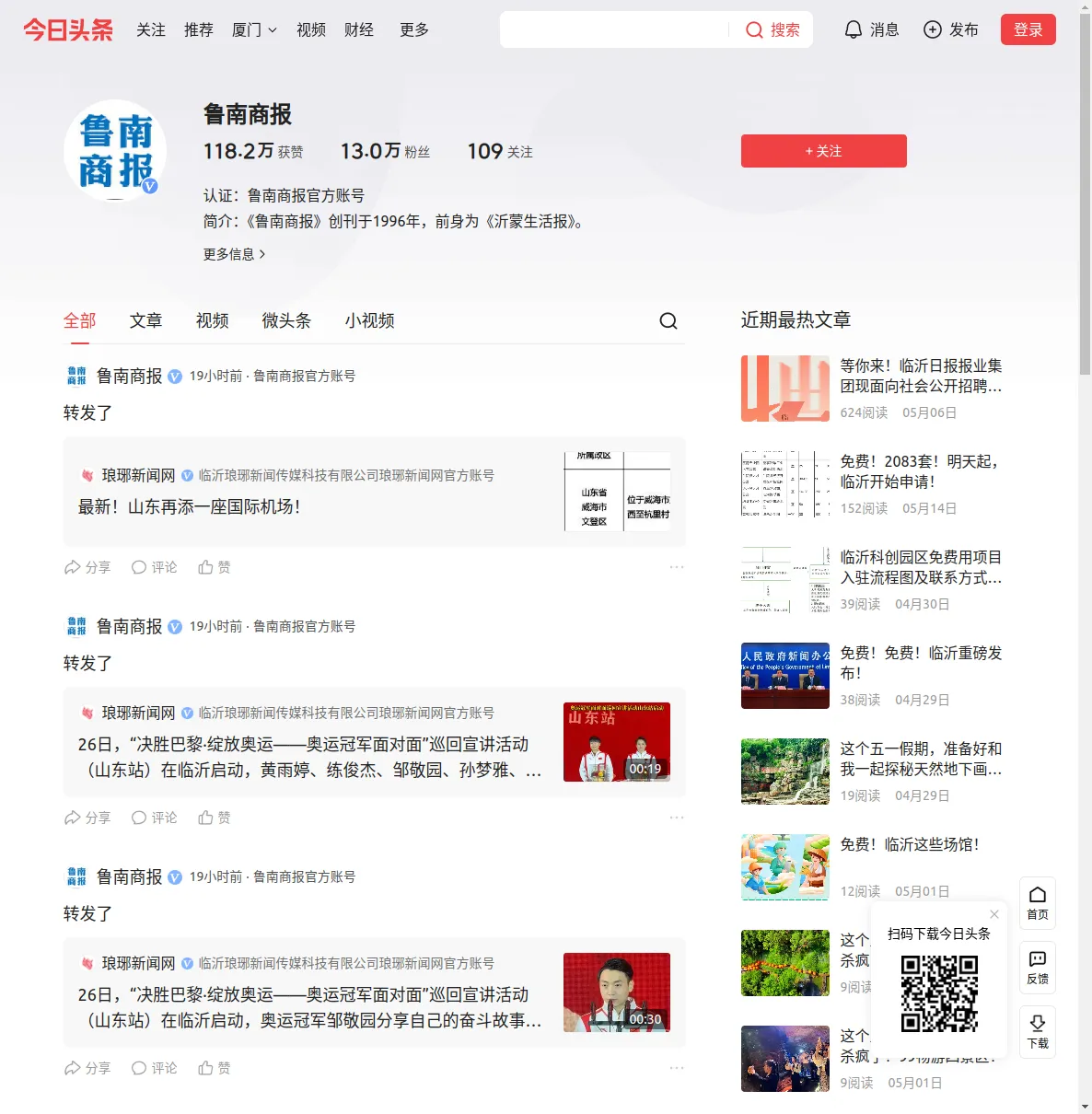Open the 国际机场 table thumbnail image

point(617,492)
